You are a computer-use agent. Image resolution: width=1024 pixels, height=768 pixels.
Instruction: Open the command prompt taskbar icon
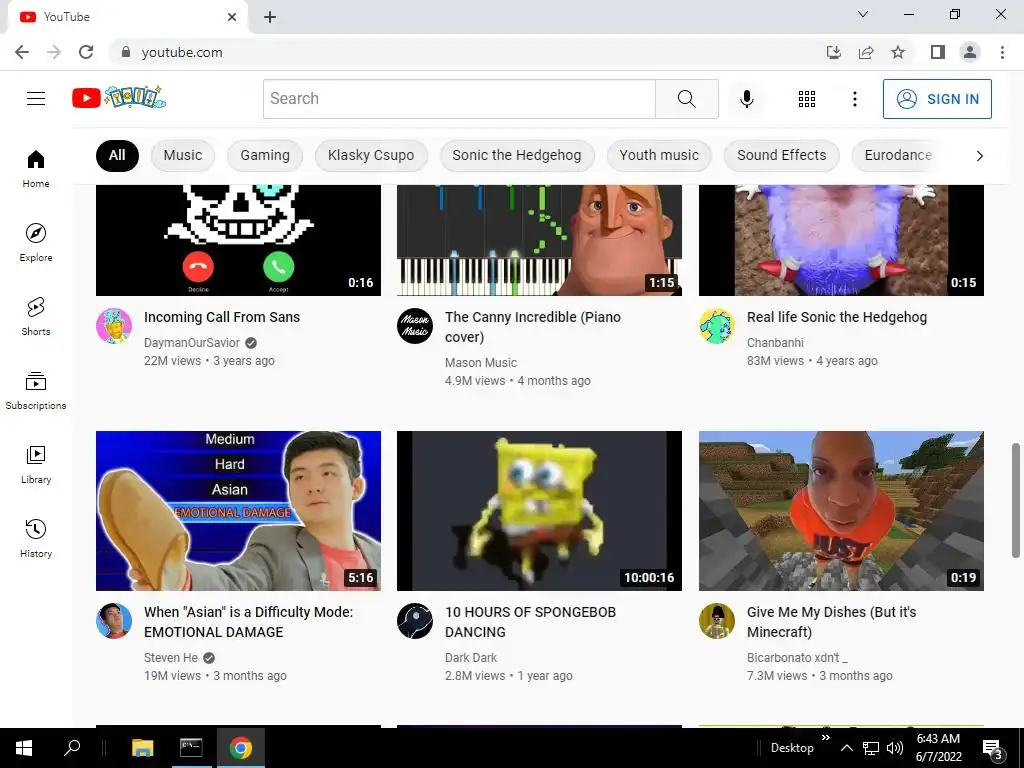coord(191,748)
